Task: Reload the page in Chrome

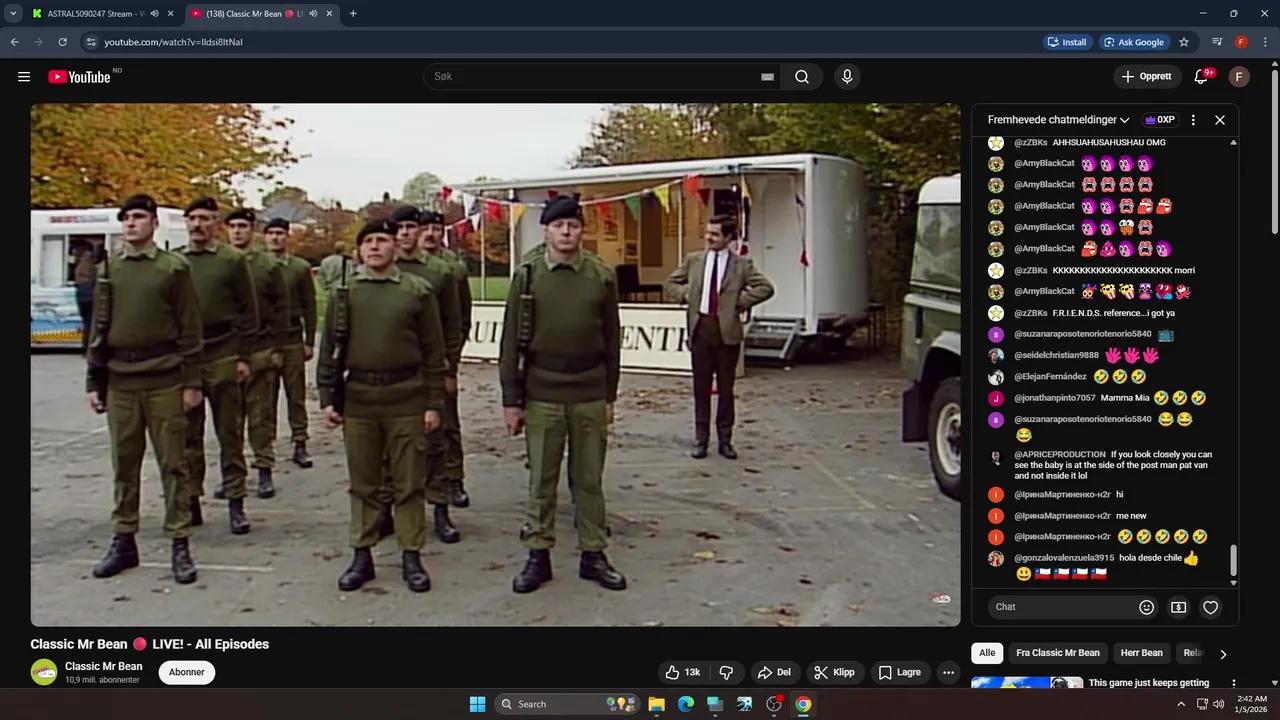Action: [62, 42]
